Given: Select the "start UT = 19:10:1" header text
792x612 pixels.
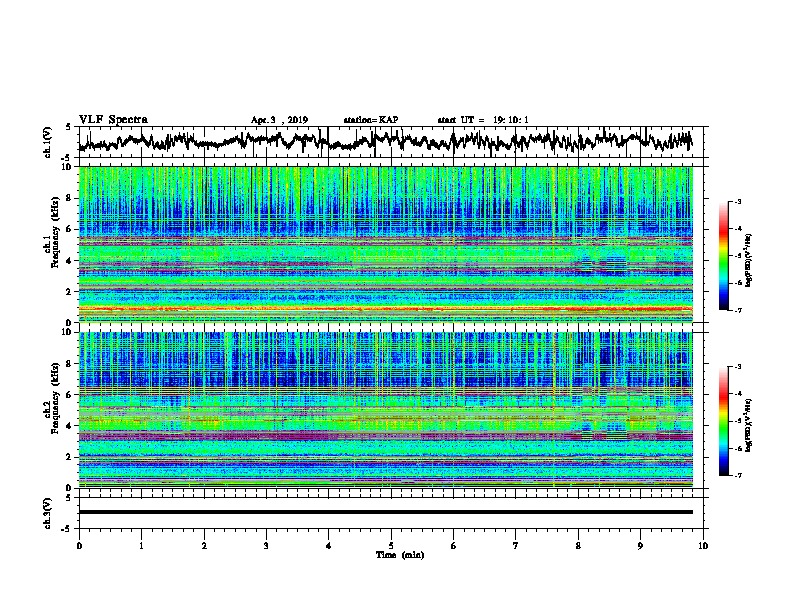Looking at the screenshot, I should coord(483,120).
